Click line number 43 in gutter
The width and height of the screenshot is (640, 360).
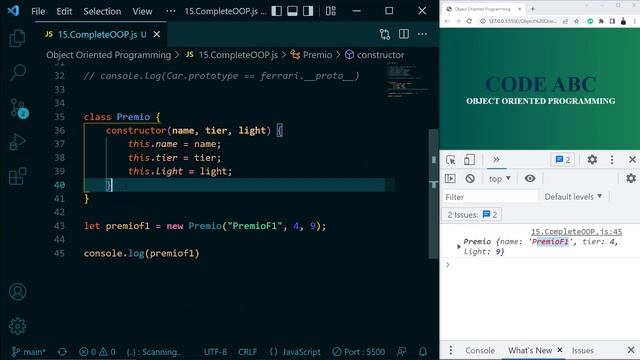tap(59, 226)
